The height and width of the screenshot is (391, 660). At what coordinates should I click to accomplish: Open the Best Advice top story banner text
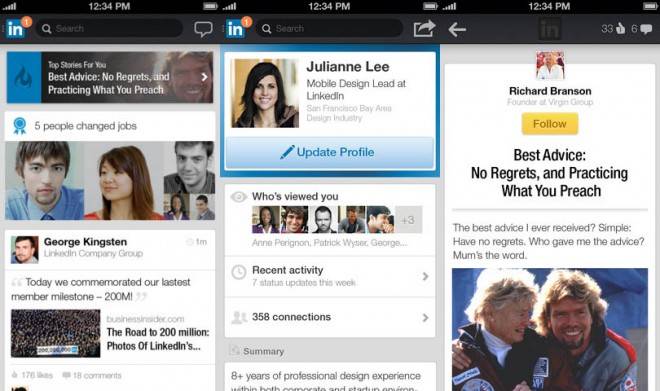[109, 83]
